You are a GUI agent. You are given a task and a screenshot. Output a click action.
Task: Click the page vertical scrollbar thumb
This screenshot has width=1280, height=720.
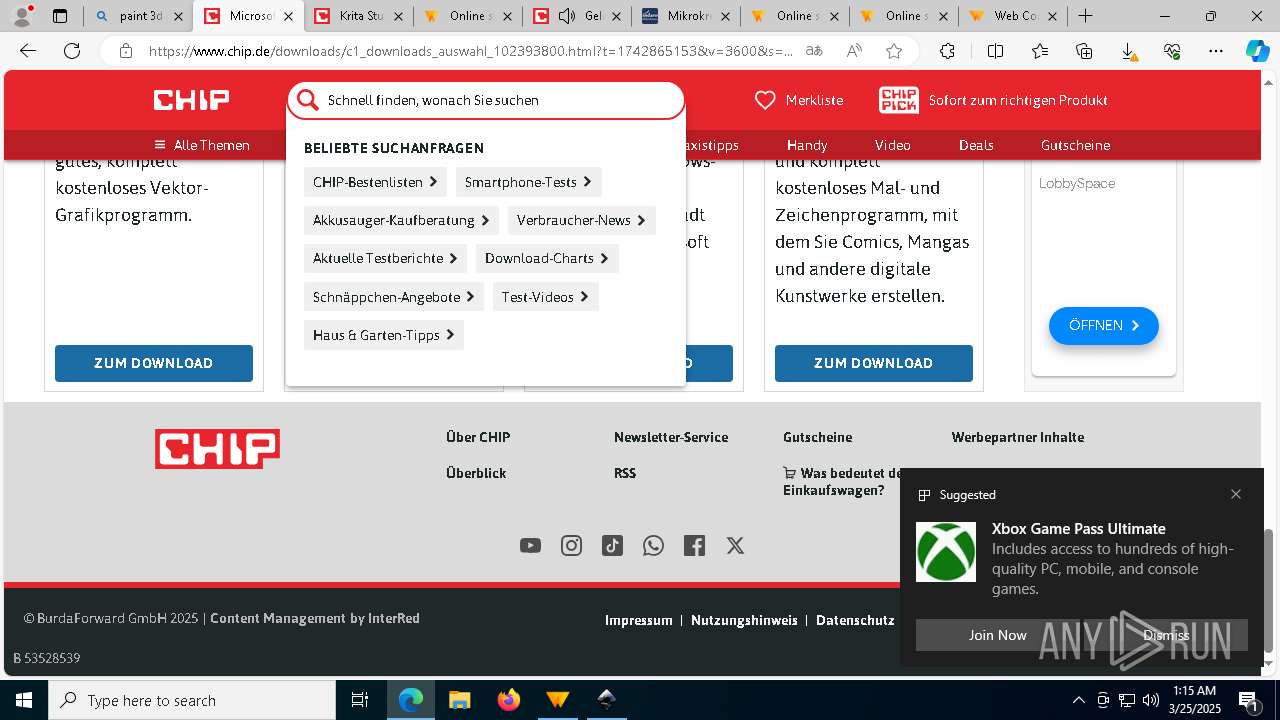click(1269, 592)
